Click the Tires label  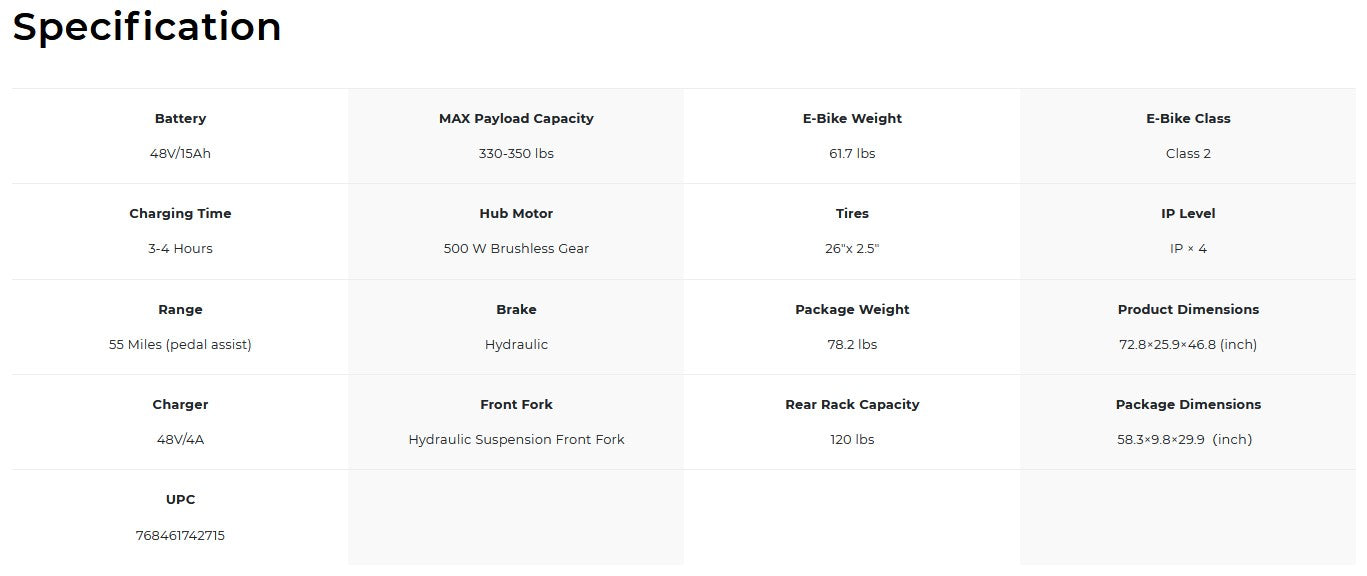852,213
